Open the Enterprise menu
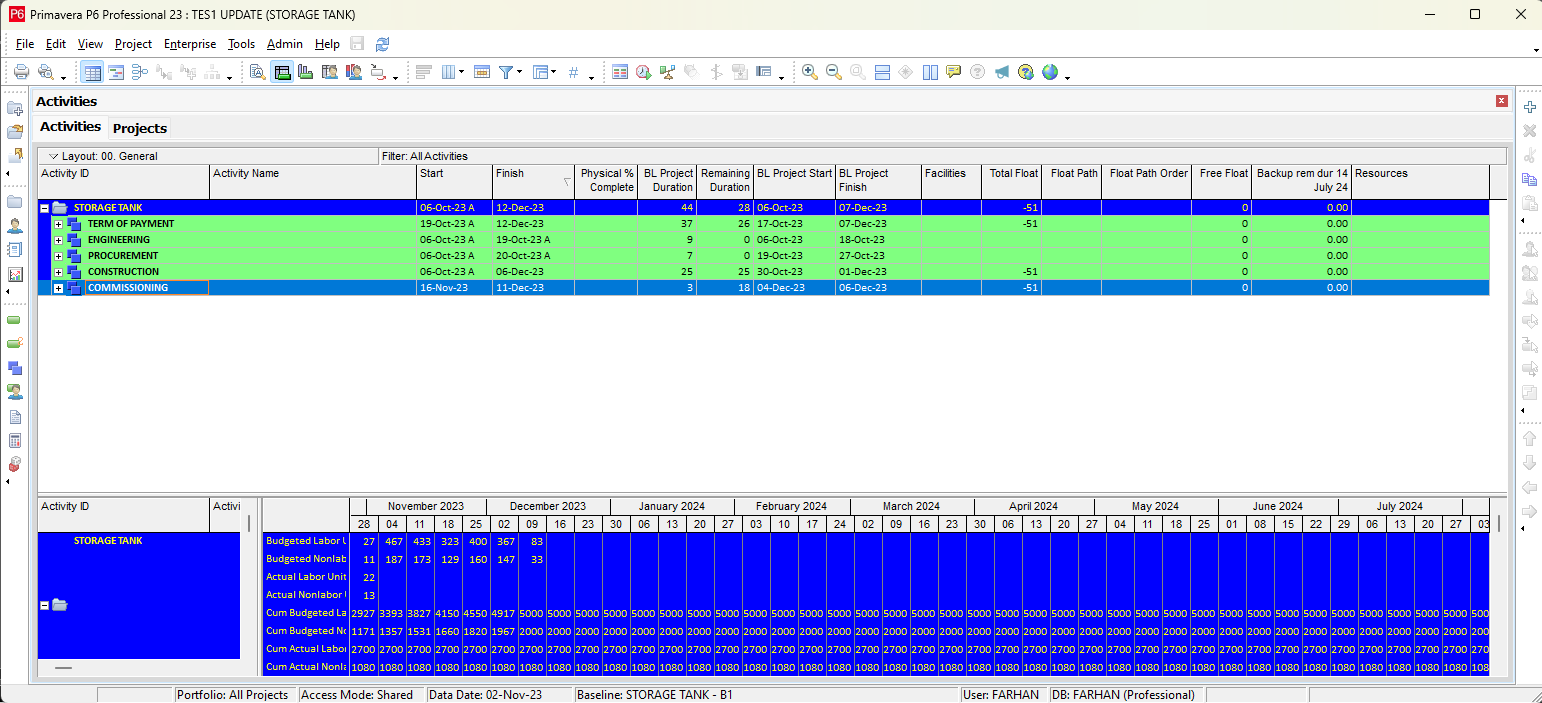Image resolution: width=1542 pixels, height=703 pixels. tap(190, 44)
